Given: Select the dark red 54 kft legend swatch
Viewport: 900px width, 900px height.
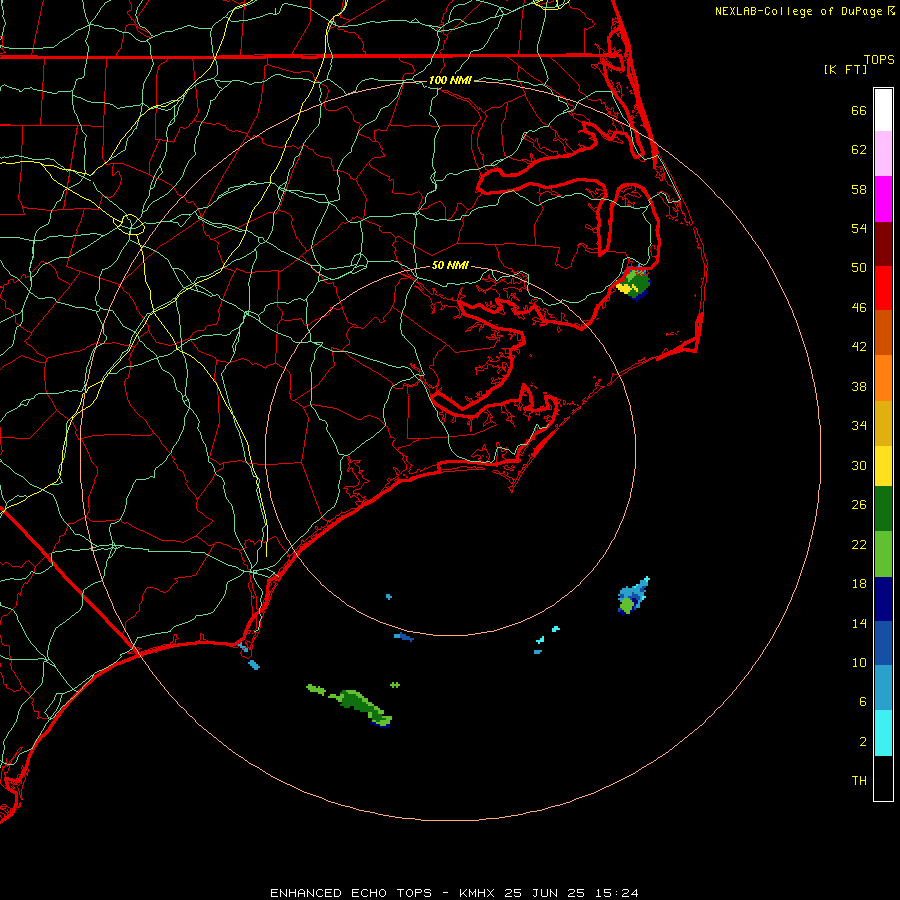Looking at the screenshot, I should click(883, 244).
